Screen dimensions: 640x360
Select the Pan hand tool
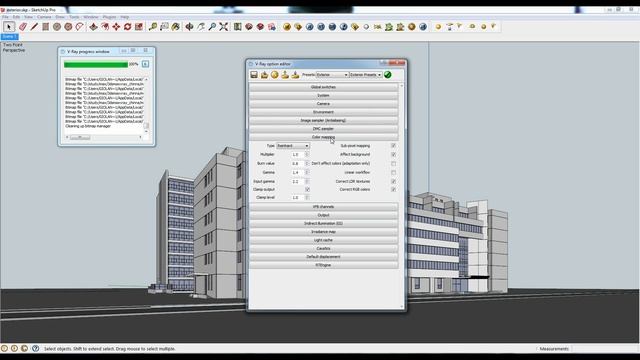[x=201, y=27]
